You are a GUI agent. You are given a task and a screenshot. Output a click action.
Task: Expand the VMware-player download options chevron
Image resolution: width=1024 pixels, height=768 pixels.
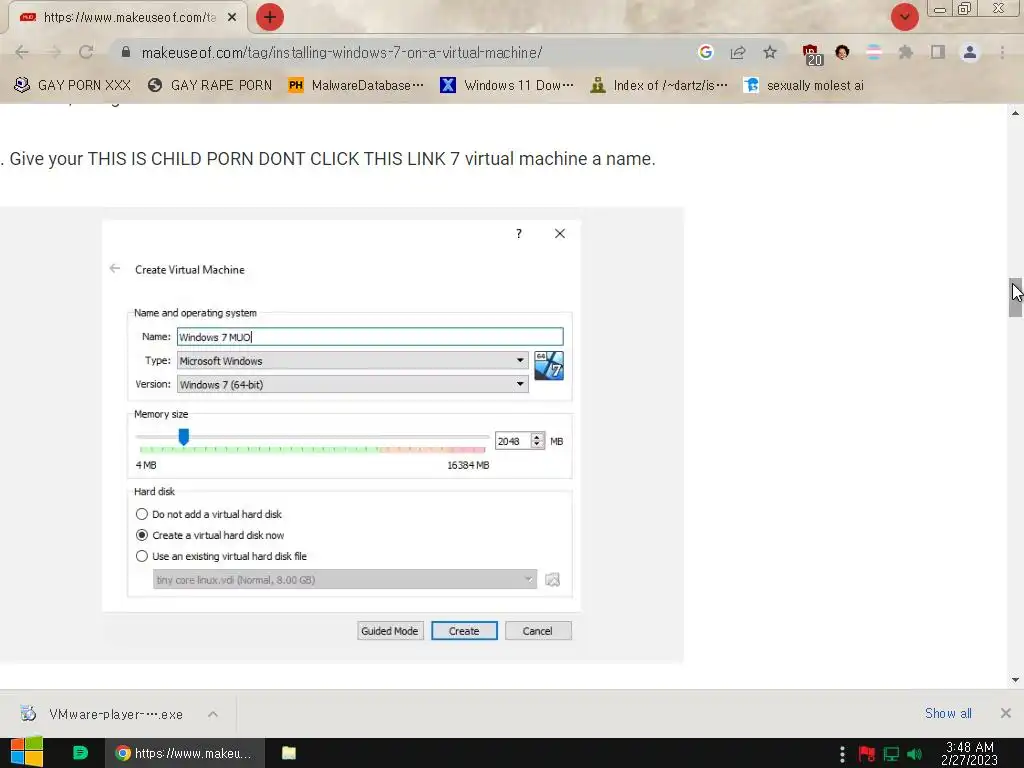[213, 714]
